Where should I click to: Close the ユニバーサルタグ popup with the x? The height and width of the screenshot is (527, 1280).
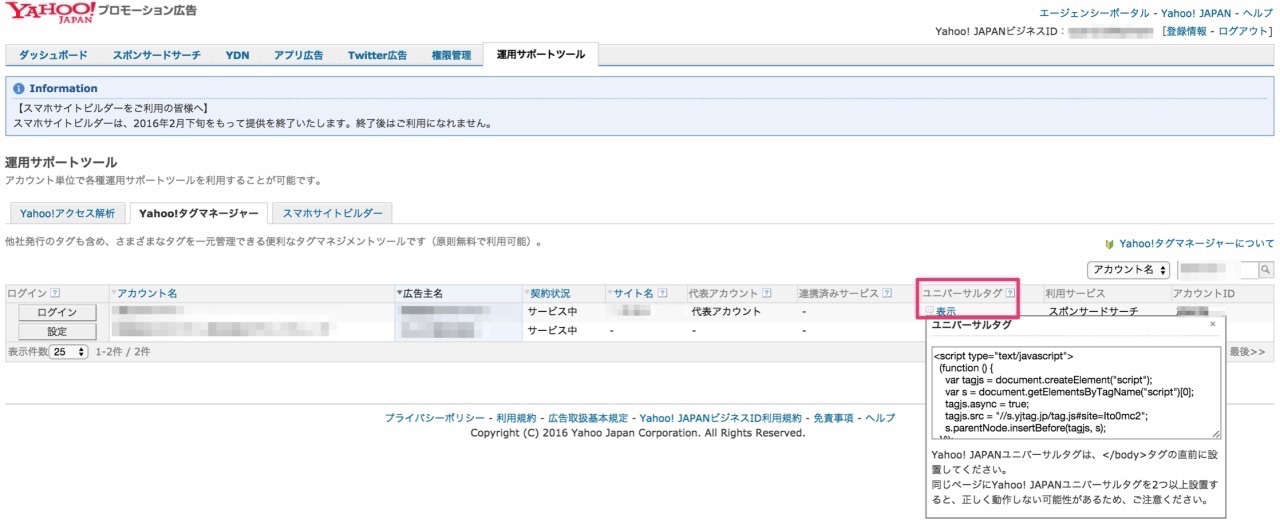(1212, 324)
